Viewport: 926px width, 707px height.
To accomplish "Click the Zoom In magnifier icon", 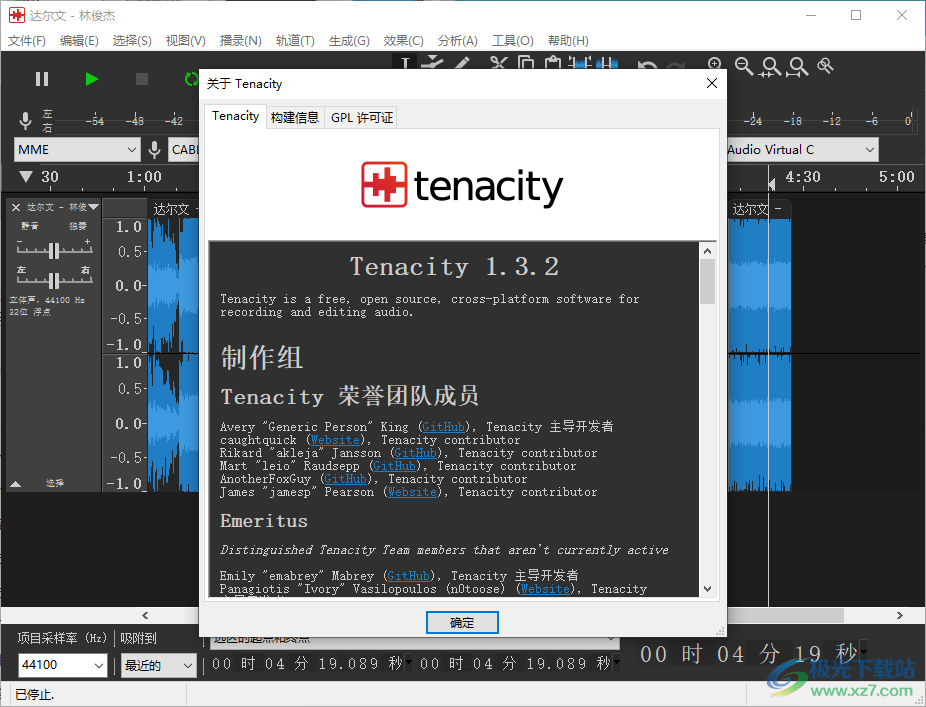I will (715, 65).
